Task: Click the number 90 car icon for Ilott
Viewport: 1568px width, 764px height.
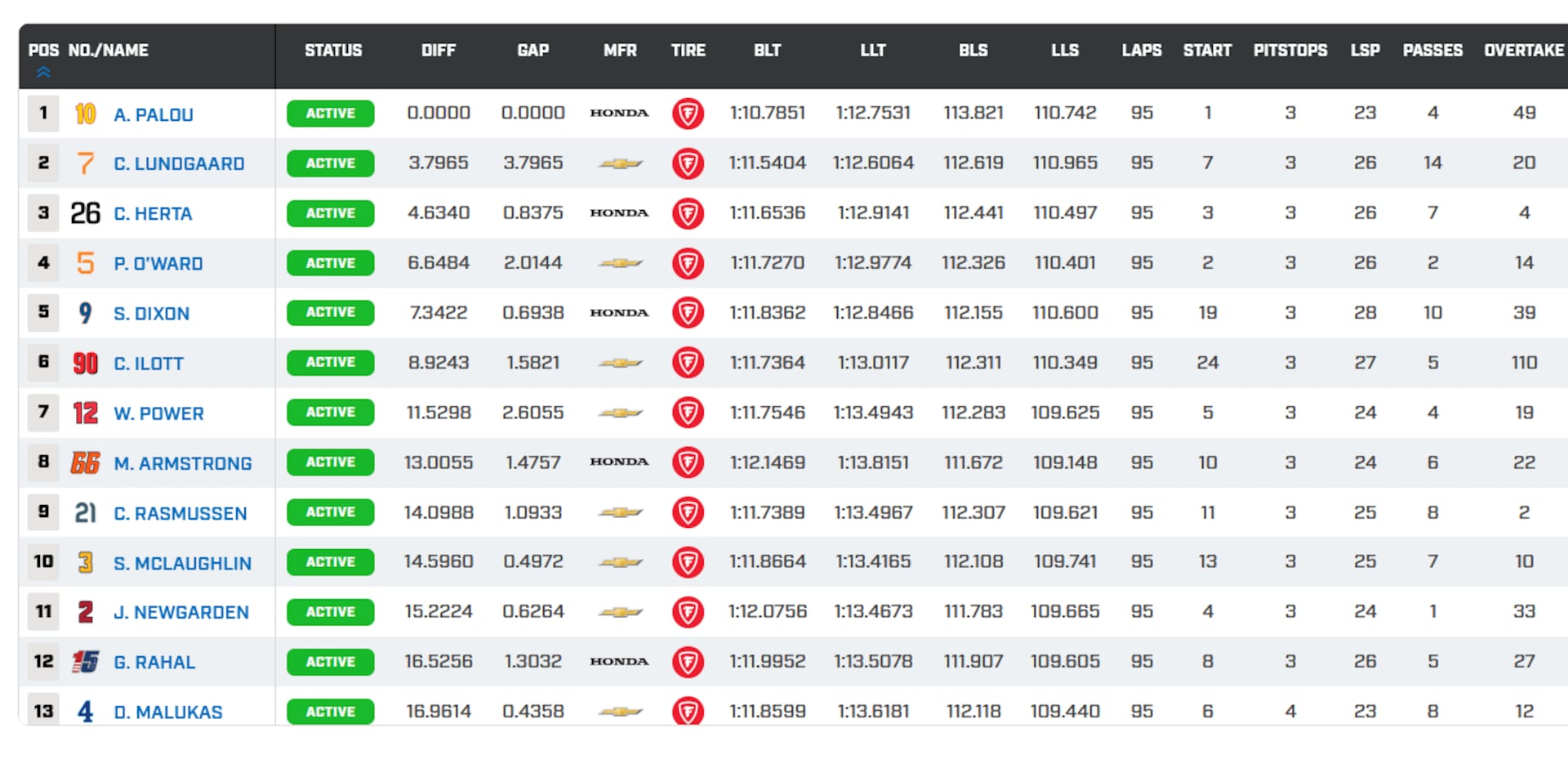Action: pyautogui.click(x=85, y=363)
